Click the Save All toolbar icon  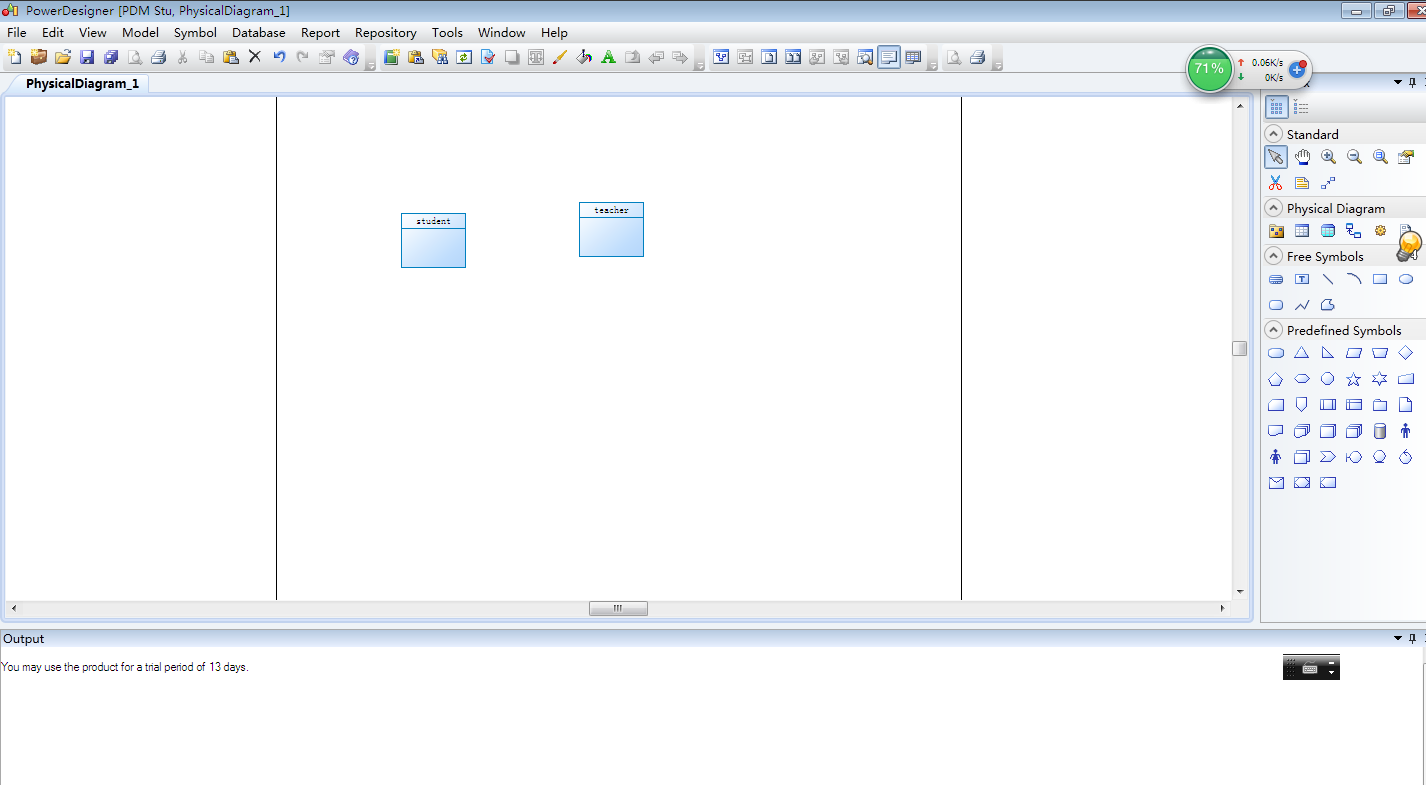pyautogui.click(x=111, y=57)
